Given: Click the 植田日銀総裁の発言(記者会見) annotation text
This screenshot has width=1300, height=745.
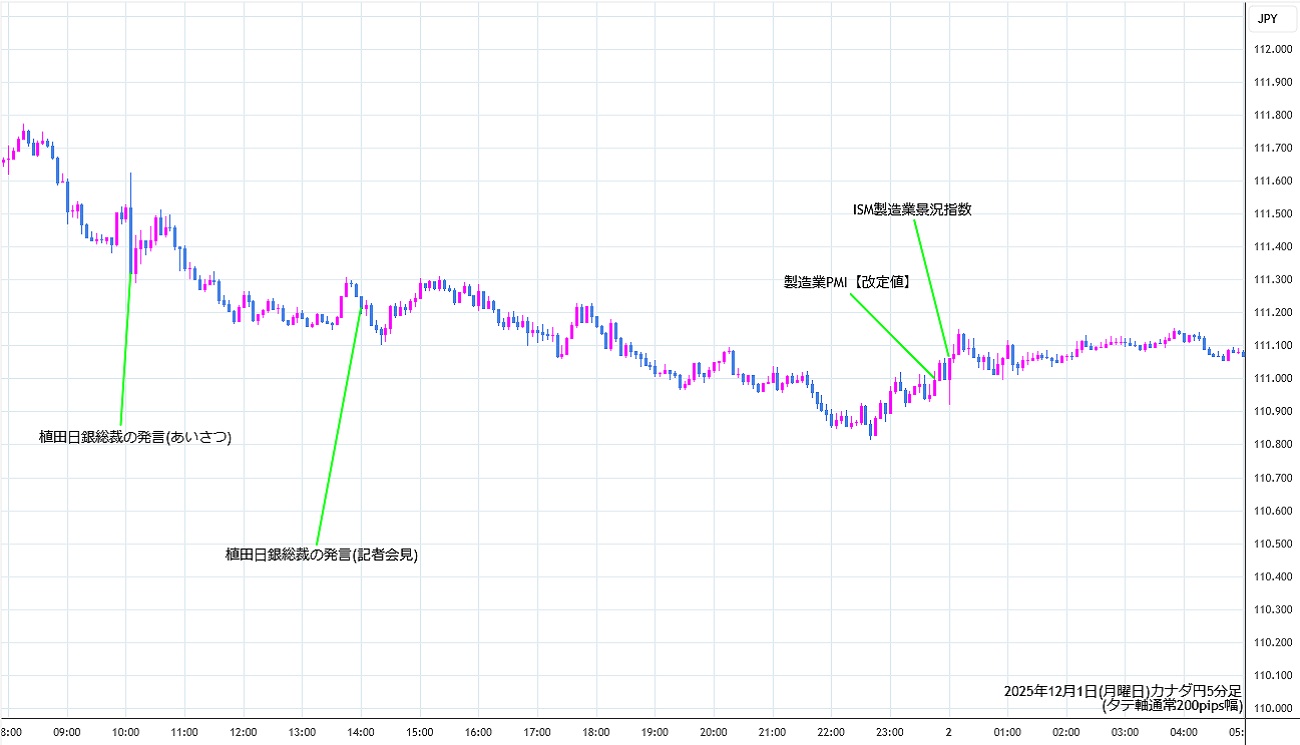Looking at the screenshot, I should [321, 554].
